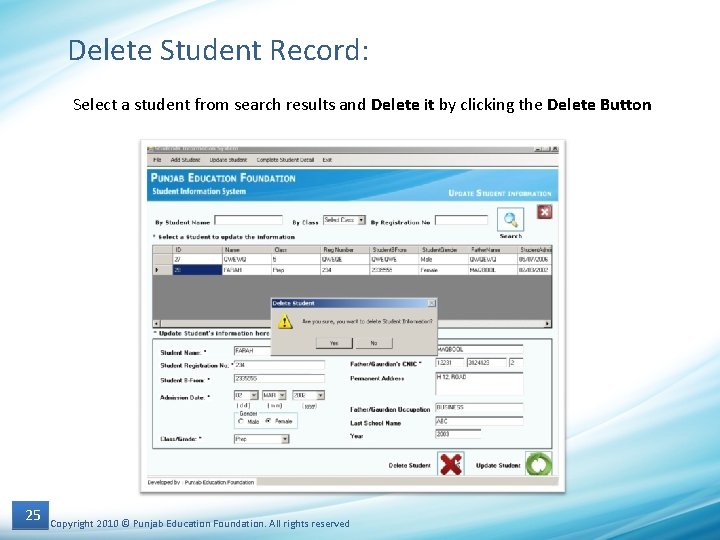Click the red cross Delete Student icon
This screenshot has height=540, width=720.
[x=450, y=464]
